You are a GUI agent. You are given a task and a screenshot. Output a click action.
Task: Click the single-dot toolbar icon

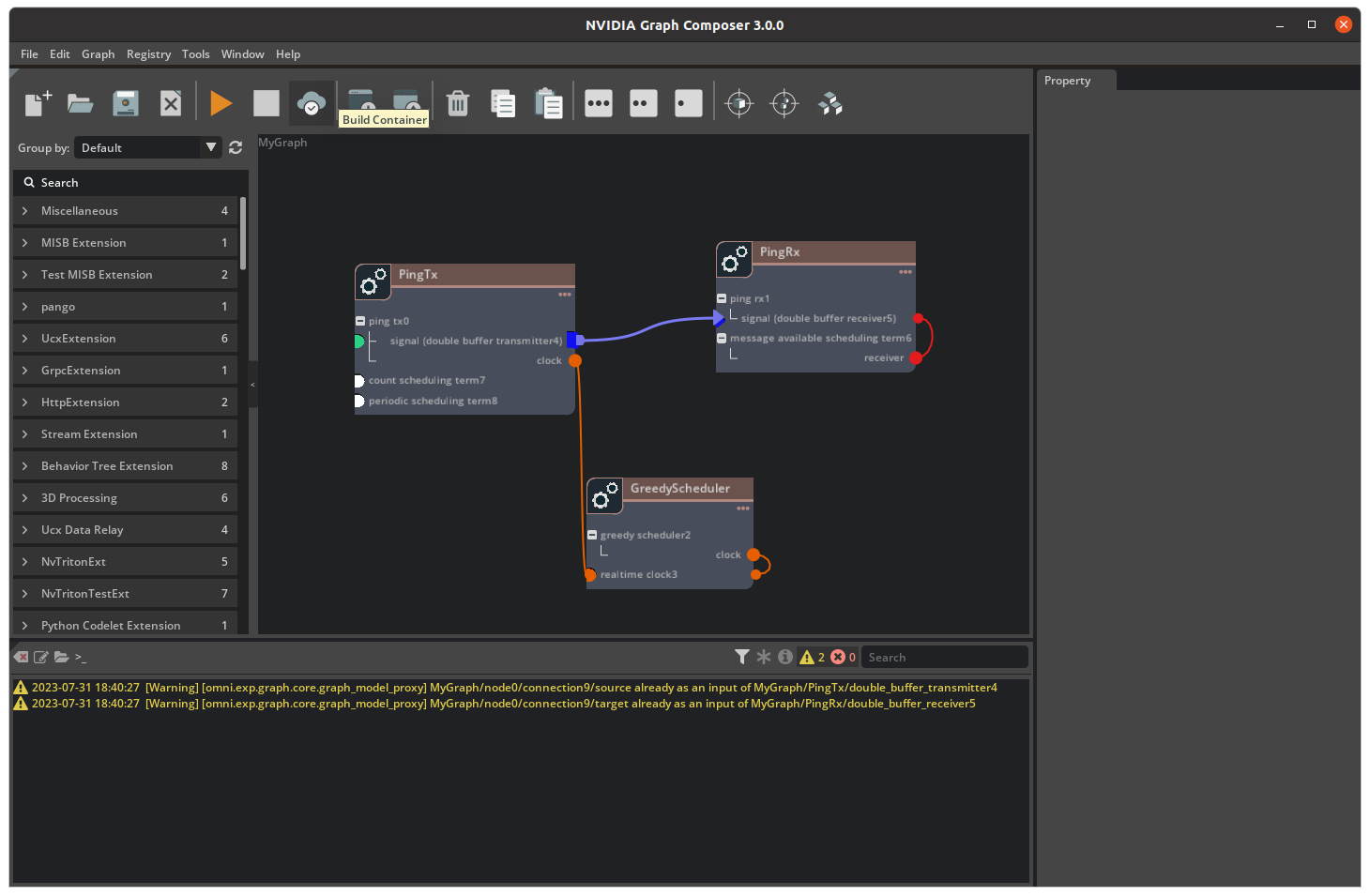[689, 103]
